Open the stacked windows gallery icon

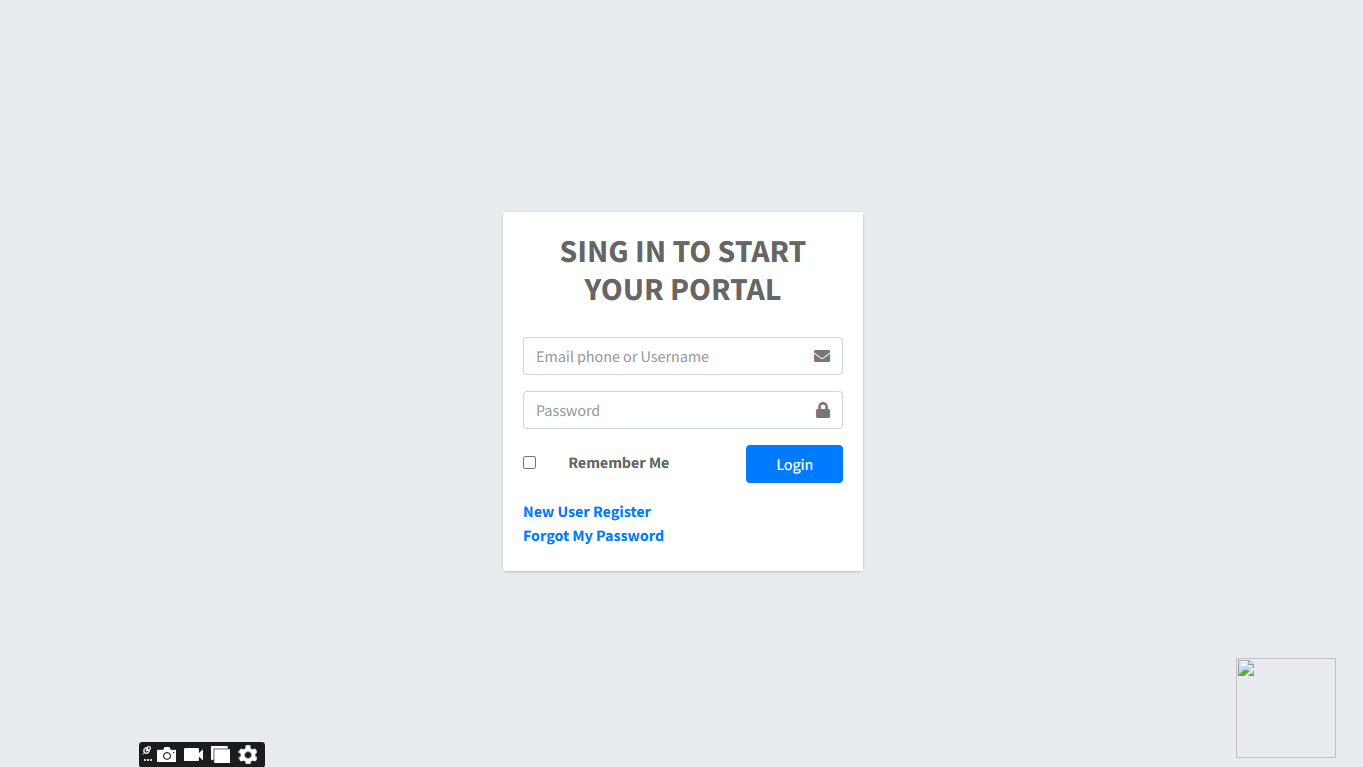pos(221,755)
